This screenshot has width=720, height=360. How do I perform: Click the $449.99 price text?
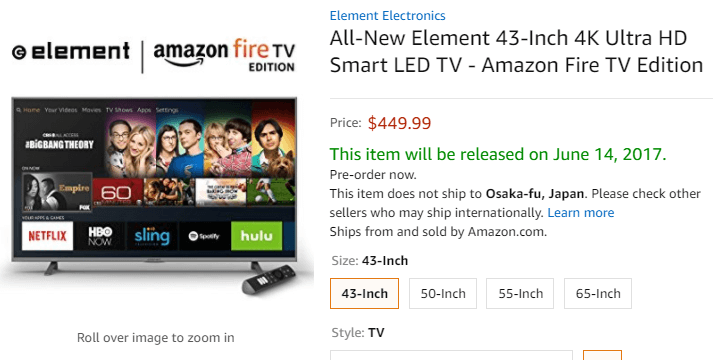pos(399,123)
